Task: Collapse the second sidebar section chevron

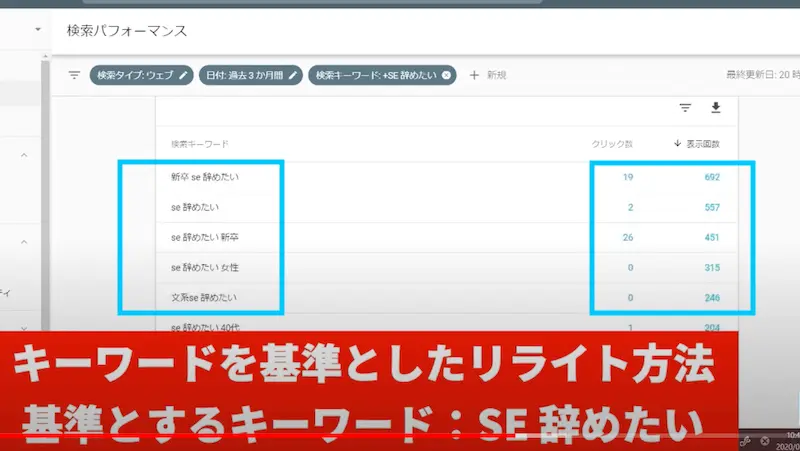Action: [x=24, y=241]
